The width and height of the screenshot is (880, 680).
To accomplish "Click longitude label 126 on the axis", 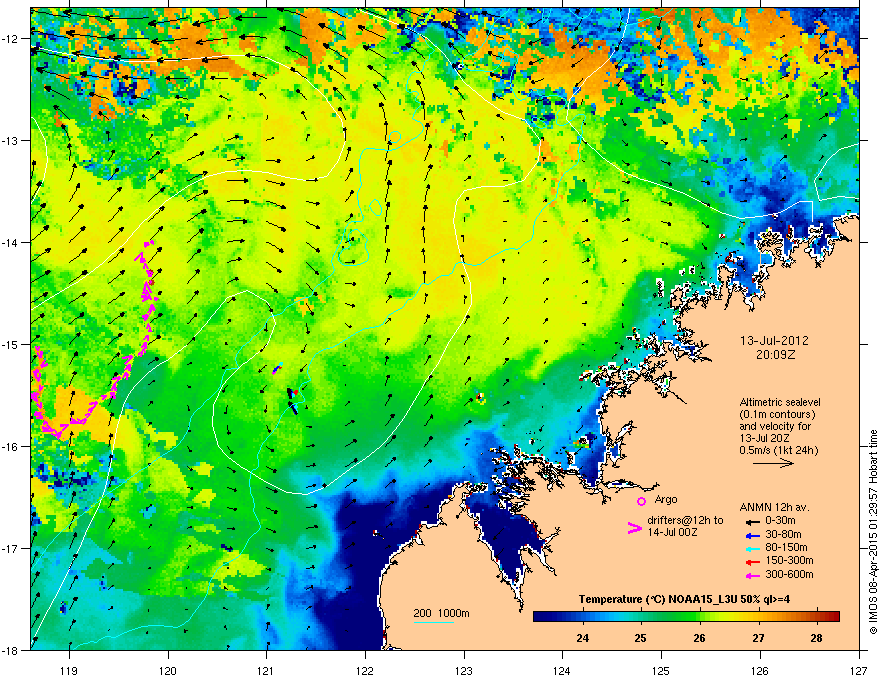I will [x=760, y=670].
